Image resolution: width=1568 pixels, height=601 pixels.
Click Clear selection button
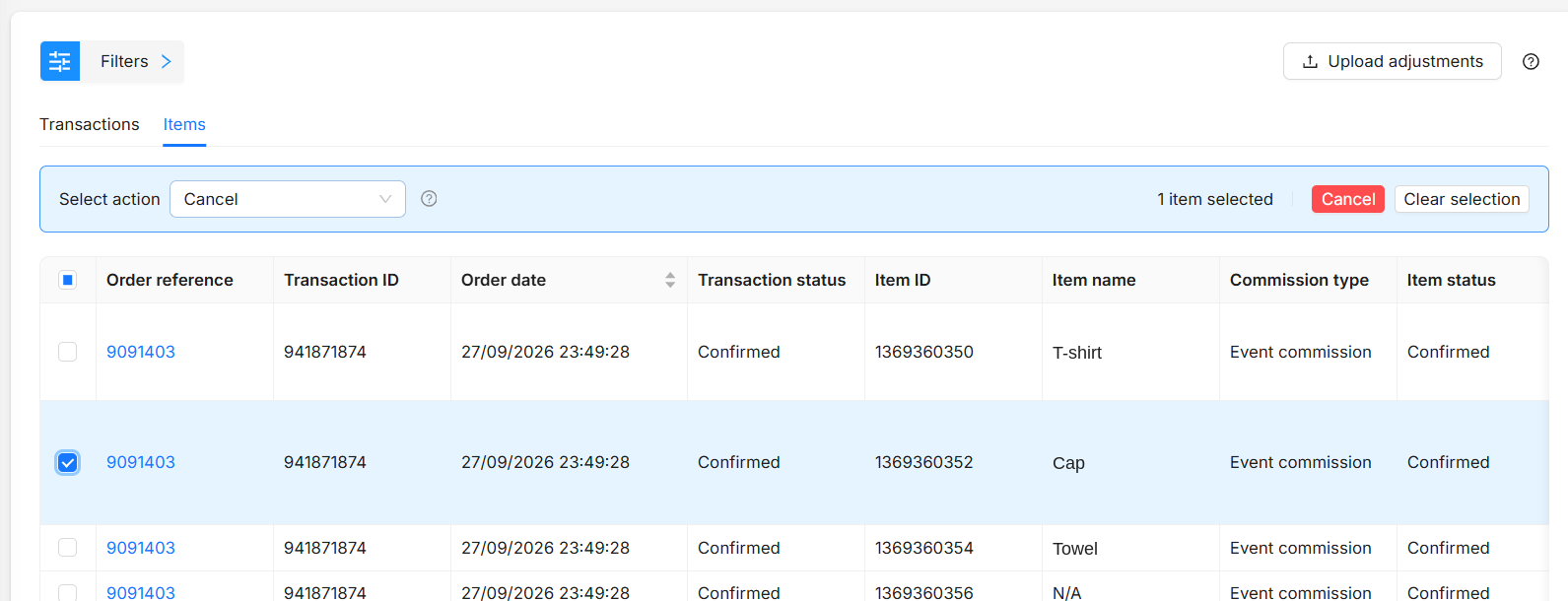click(x=1462, y=199)
